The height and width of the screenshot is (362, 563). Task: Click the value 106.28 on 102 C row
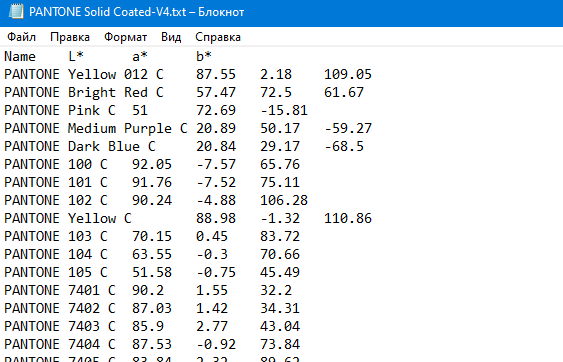click(x=284, y=200)
